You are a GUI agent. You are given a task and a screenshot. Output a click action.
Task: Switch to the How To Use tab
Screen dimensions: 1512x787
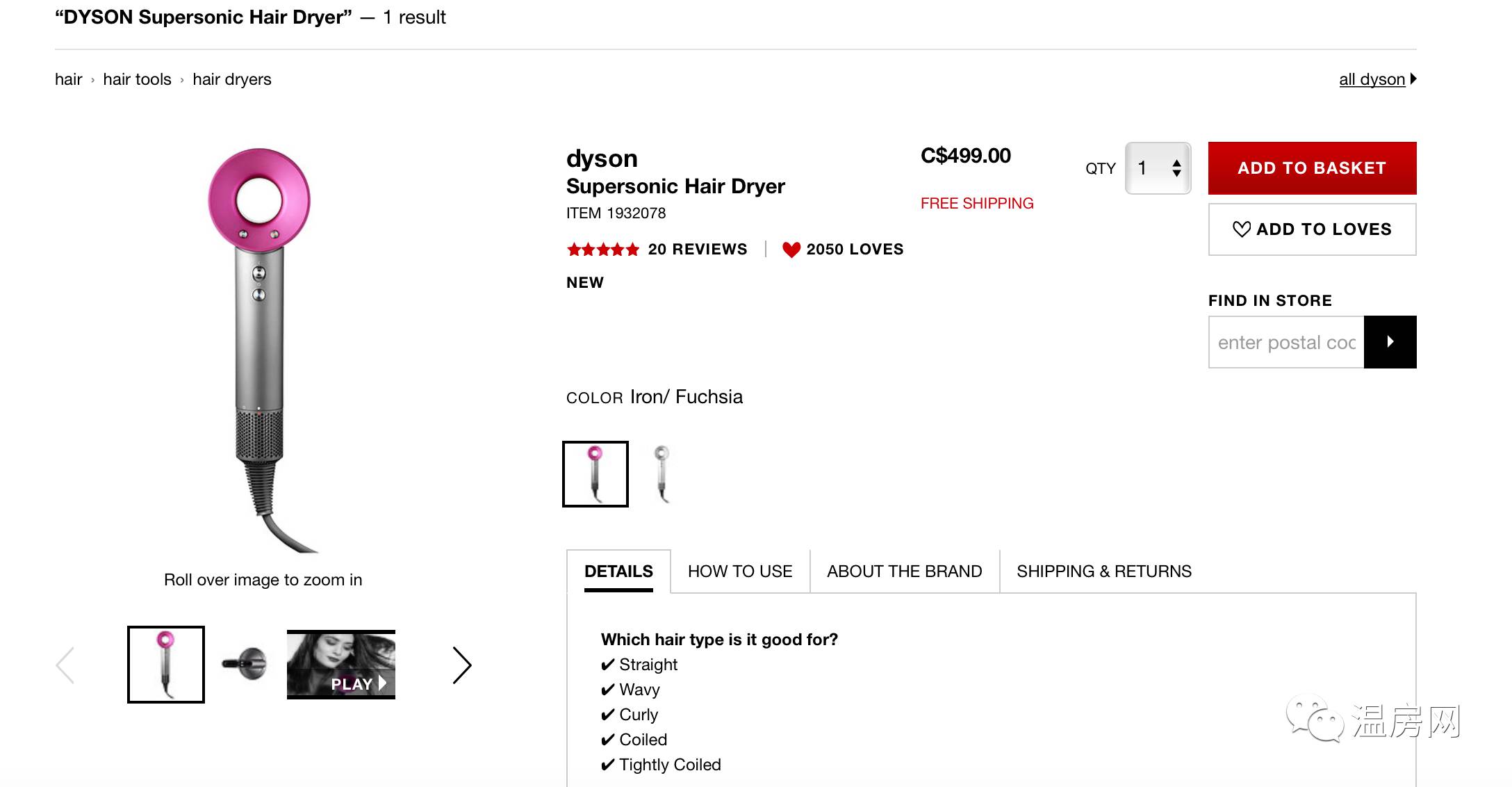tap(740, 571)
